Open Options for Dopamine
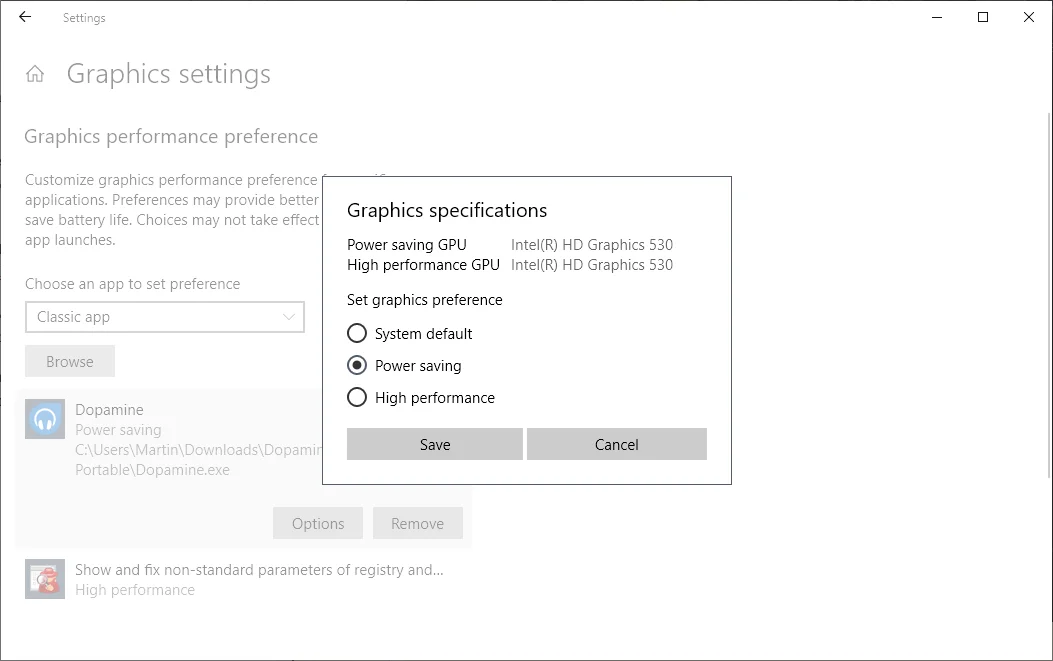1053x661 pixels. (x=318, y=524)
